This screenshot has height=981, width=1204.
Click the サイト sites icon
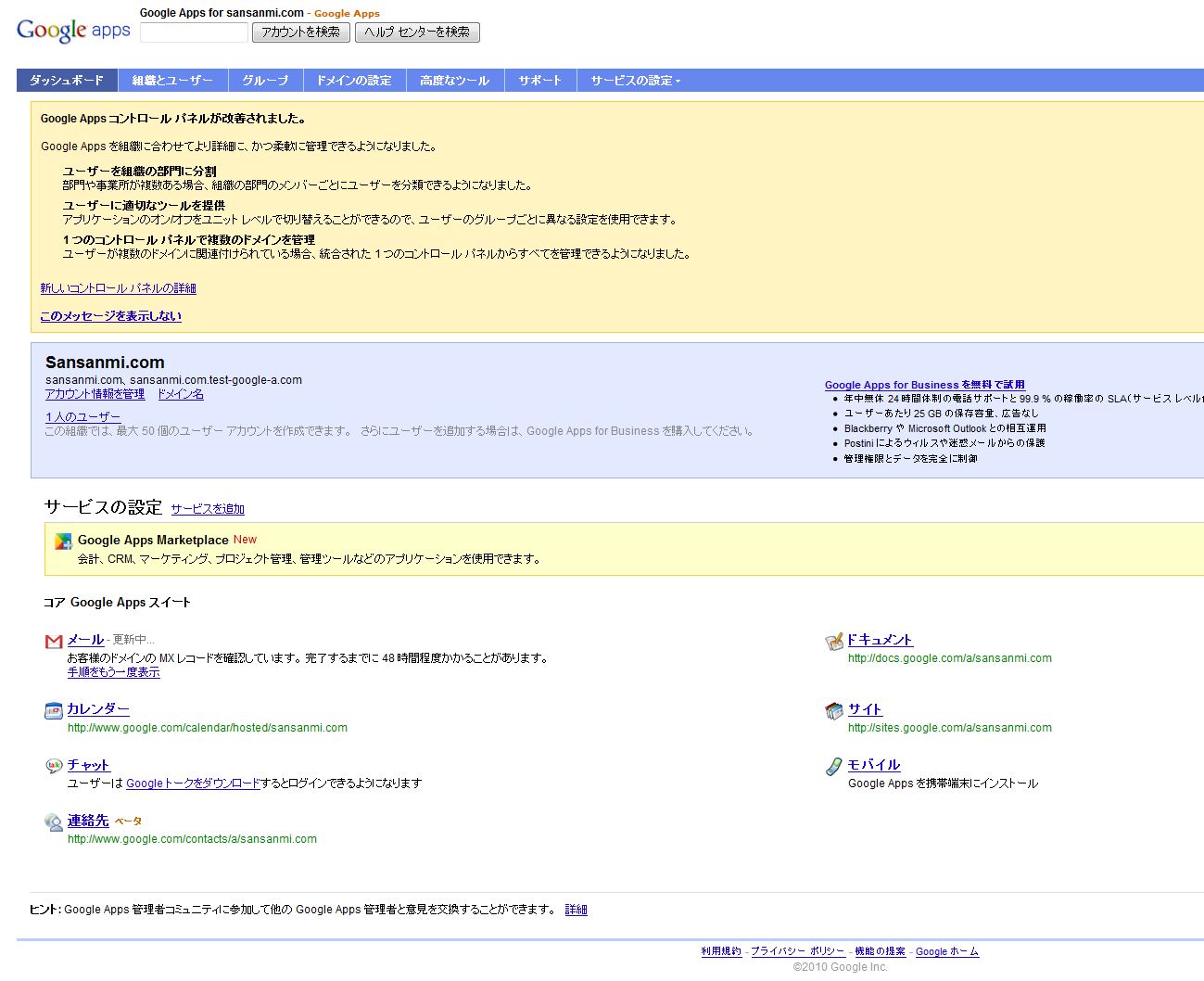click(x=834, y=710)
